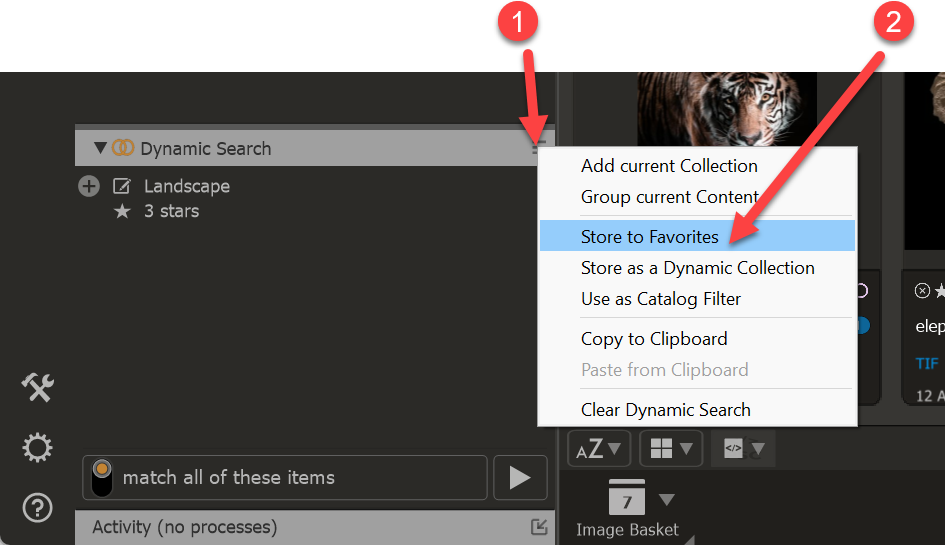945x545 pixels.
Task: Select the Landscape search entry
Action: click(x=186, y=186)
